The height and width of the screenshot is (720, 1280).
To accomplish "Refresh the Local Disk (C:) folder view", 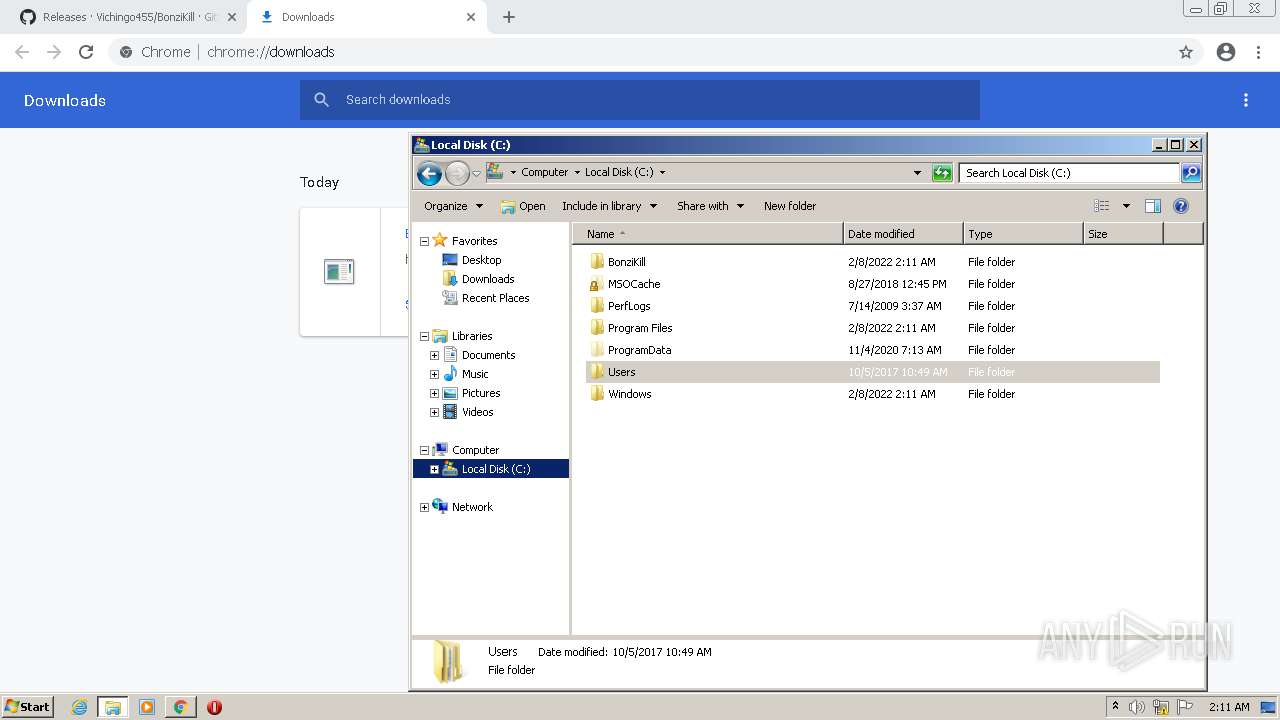I will click(942, 173).
